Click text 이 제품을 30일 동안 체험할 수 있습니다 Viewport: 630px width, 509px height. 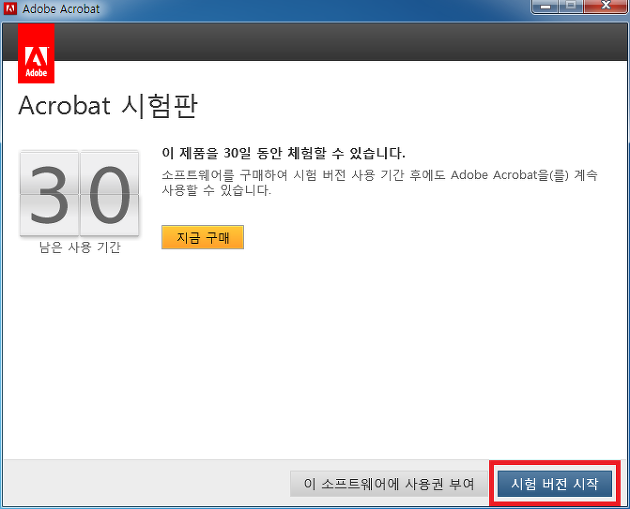283,153
